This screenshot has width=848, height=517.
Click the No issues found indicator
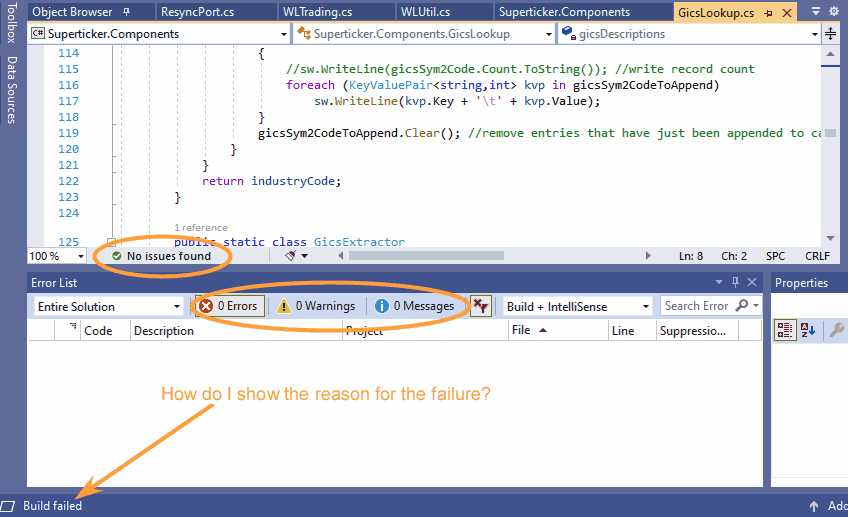coord(161,256)
